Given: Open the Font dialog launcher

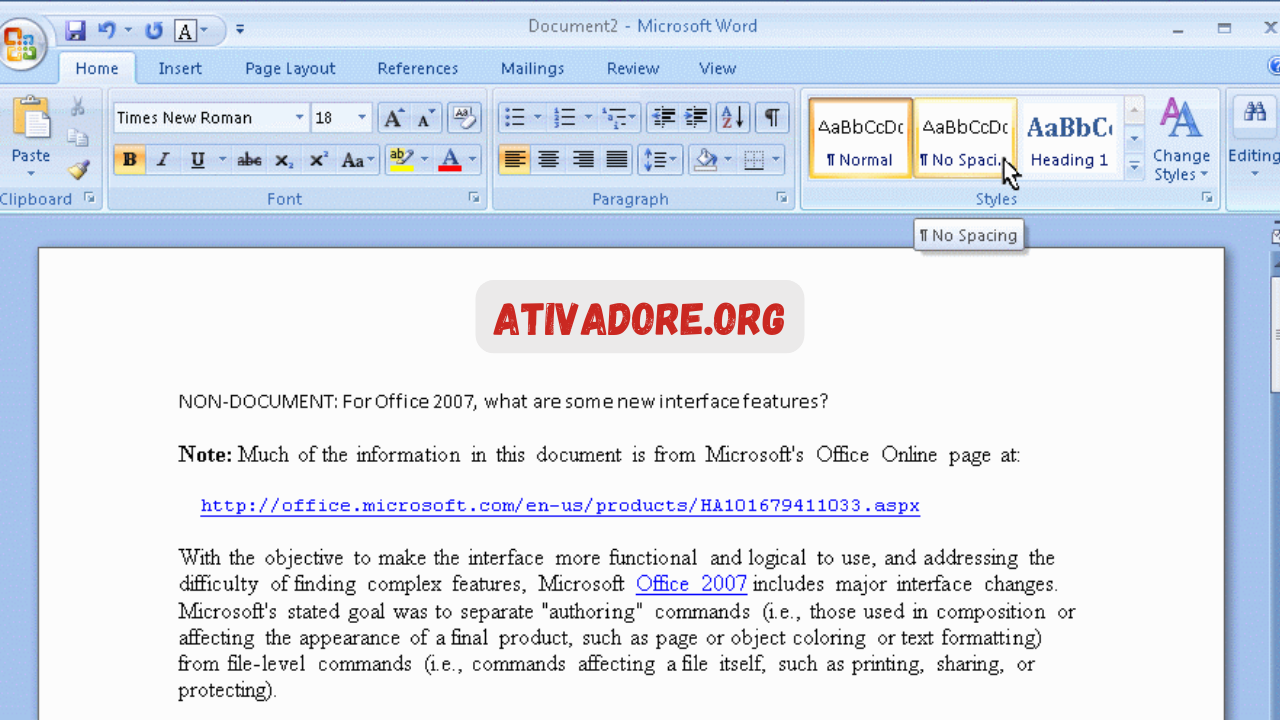Looking at the screenshot, I should click(x=474, y=199).
